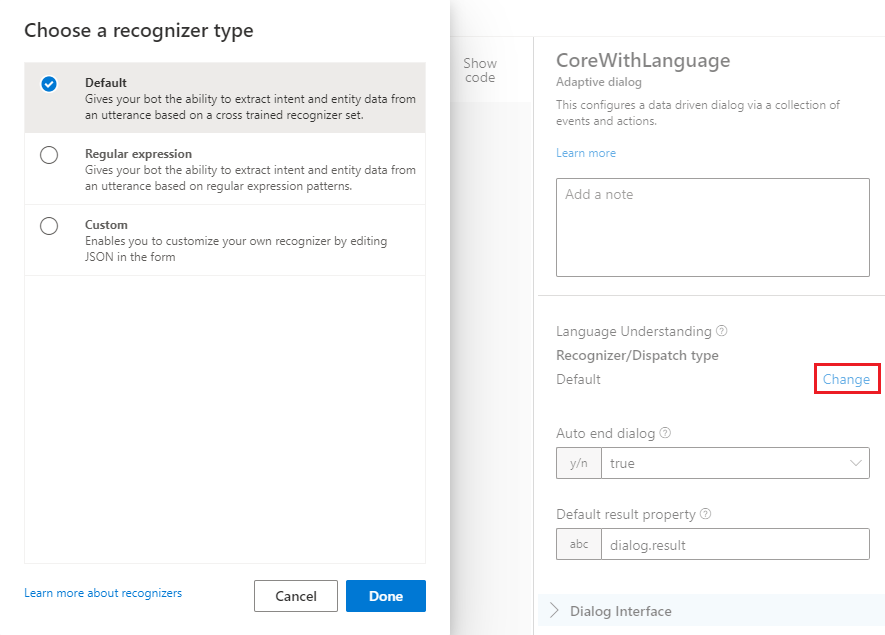885x635 pixels.
Task: Click the Auto end dialog help icon
Action: point(665,434)
